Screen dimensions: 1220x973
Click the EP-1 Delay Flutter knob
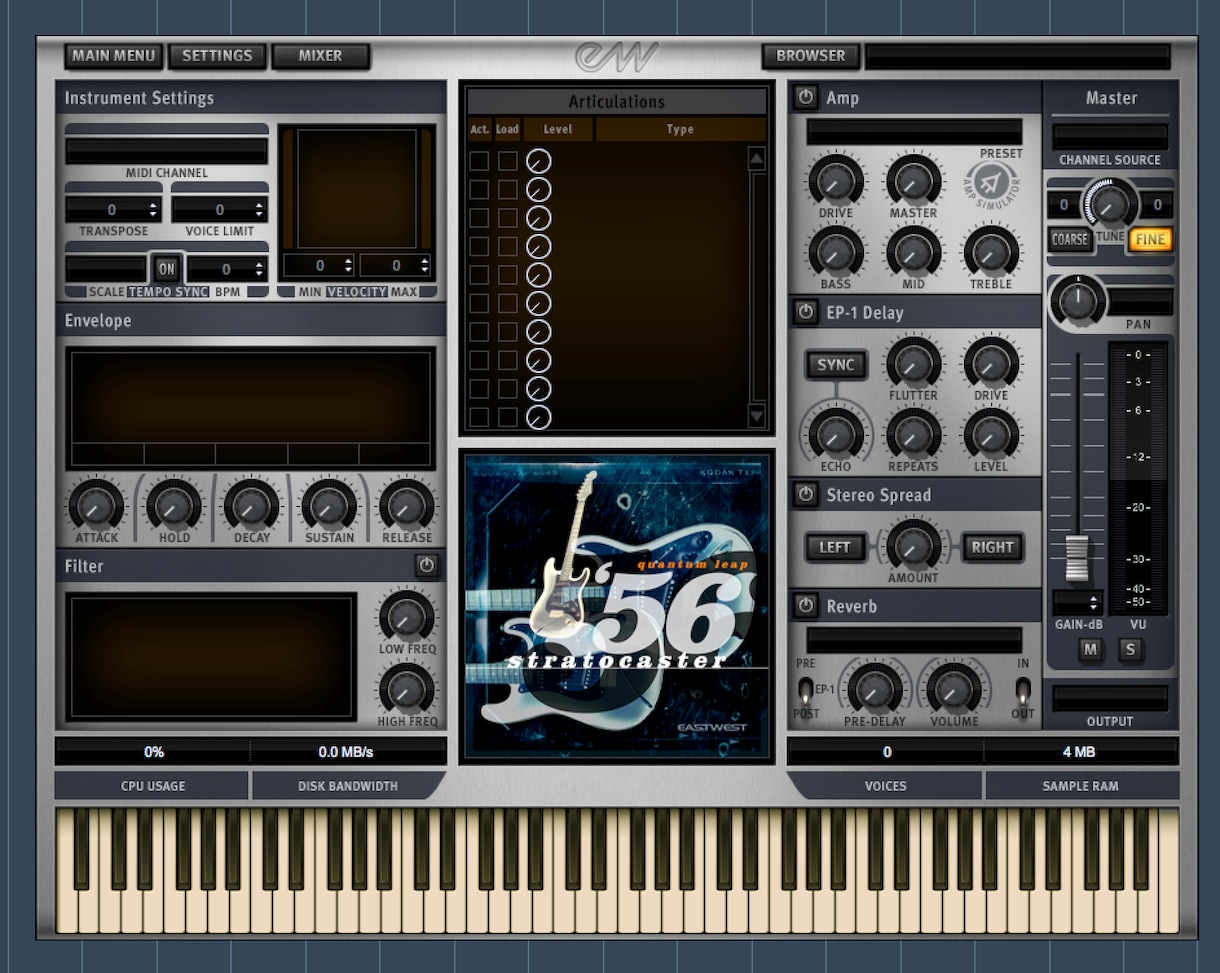(x=913, y=363)
